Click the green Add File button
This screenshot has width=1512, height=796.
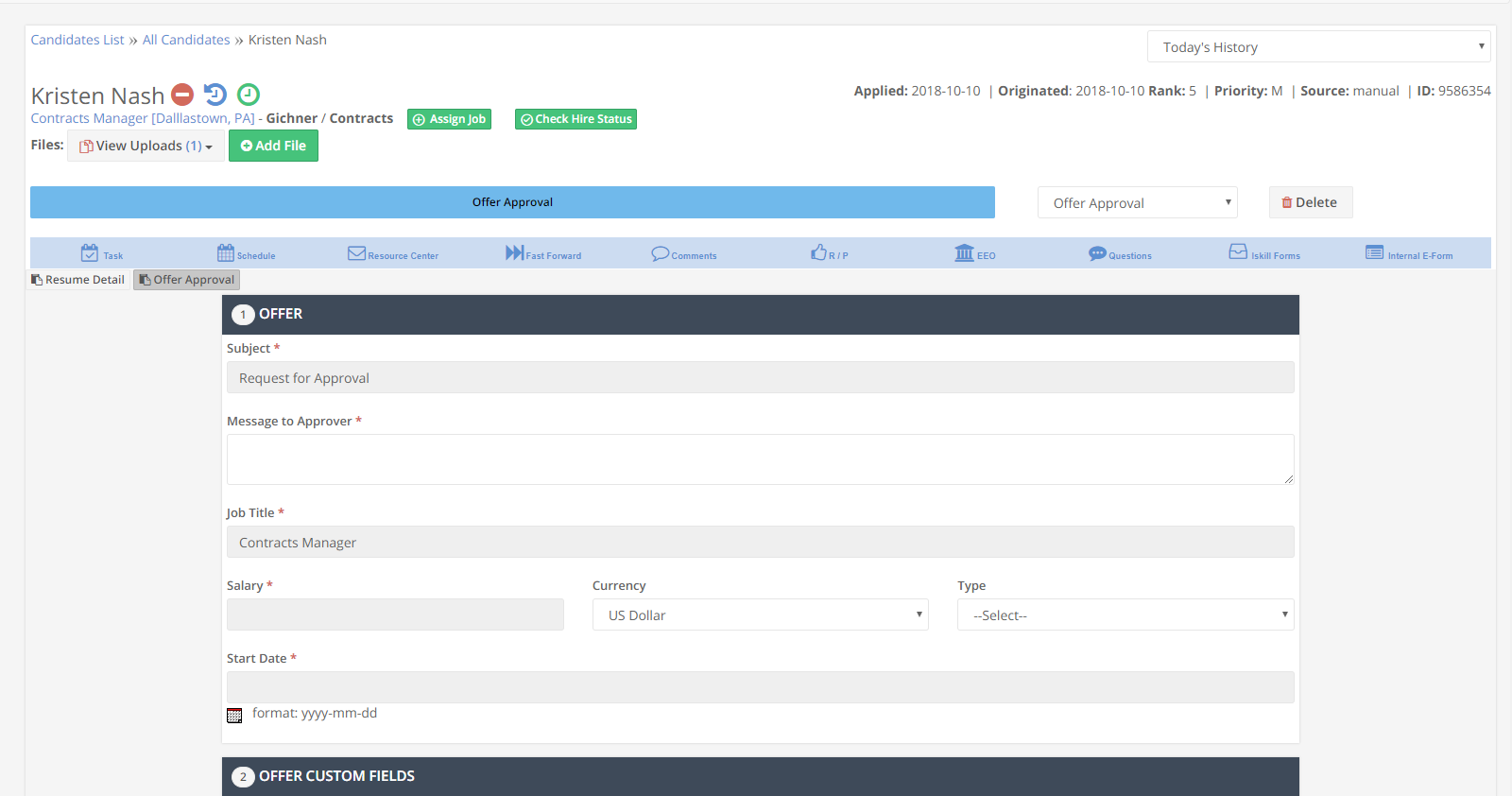coord(273,146)
